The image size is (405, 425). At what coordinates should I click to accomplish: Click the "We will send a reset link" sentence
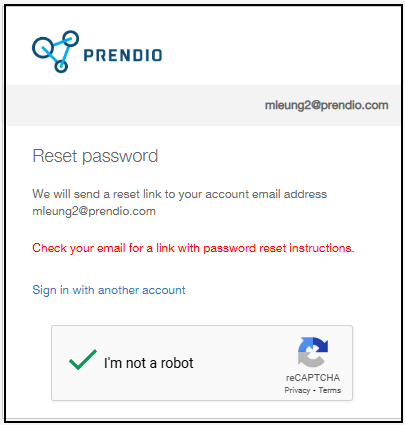(180, 194)
